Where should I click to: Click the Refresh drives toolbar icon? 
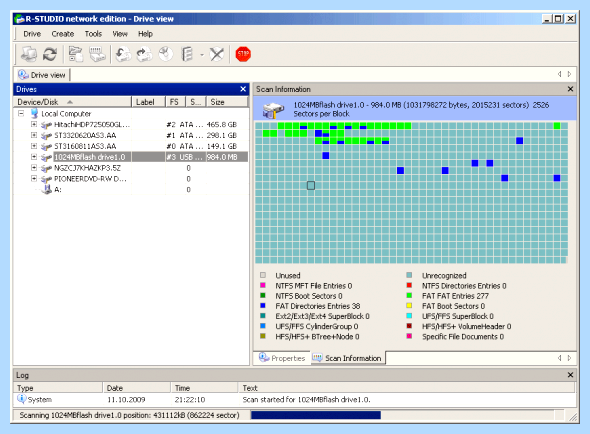pyautogui.click(x=50, y=54)
